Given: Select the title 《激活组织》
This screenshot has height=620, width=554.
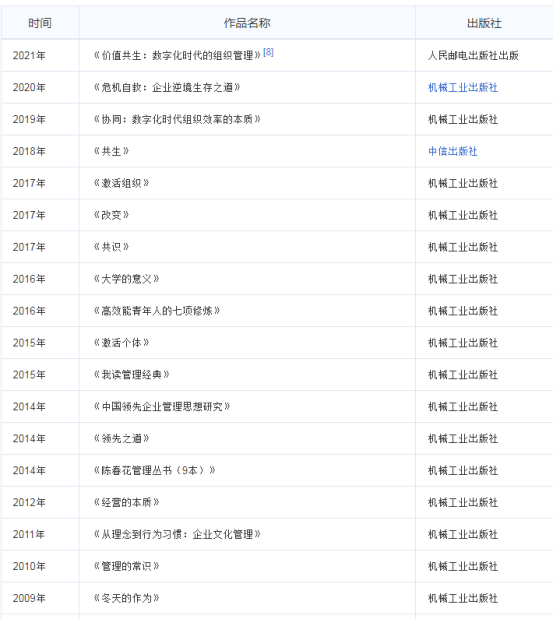Looking at the screenshot, I should coord(121,183).
